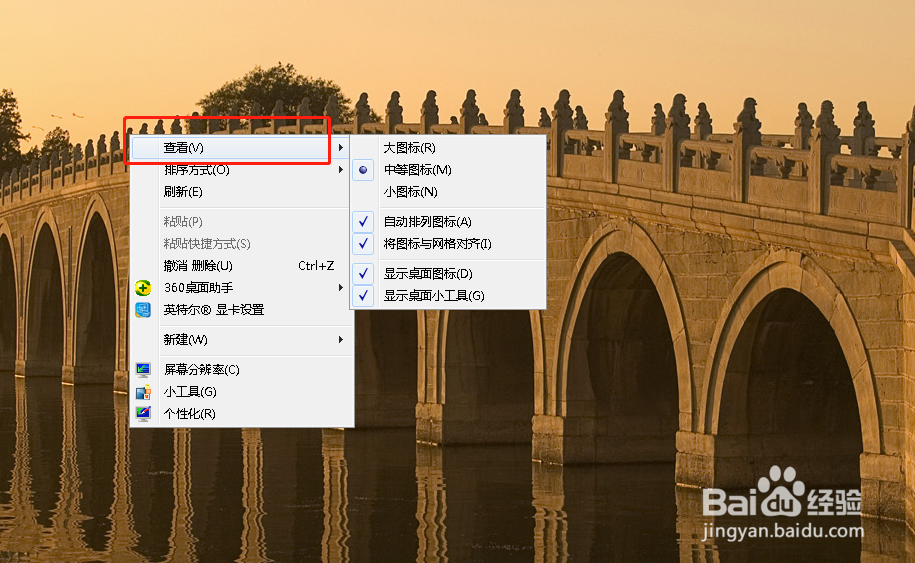
Task: Select 小图标(N) small icons
Action: pyautogui.click(x=448, y=192)
